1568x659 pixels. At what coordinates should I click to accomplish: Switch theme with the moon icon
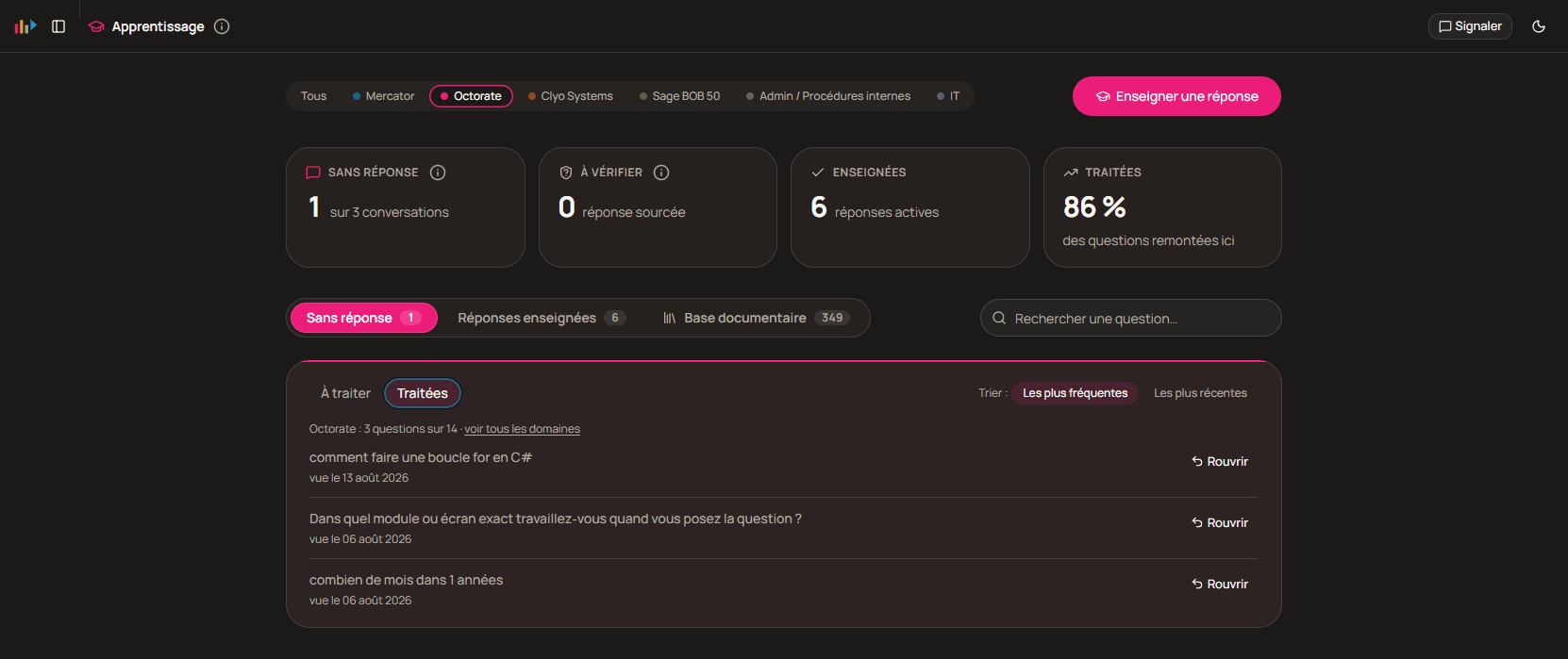click(1539, 26)
